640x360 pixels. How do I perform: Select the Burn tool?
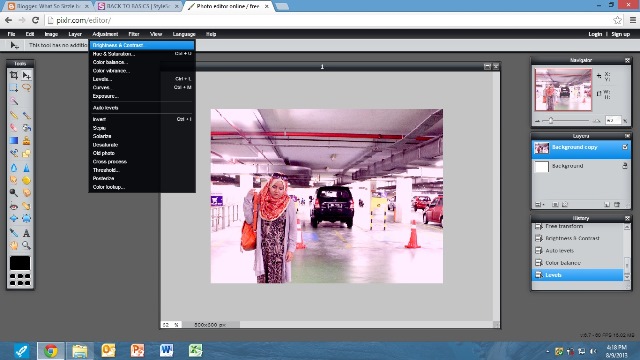tap(27, 193)
